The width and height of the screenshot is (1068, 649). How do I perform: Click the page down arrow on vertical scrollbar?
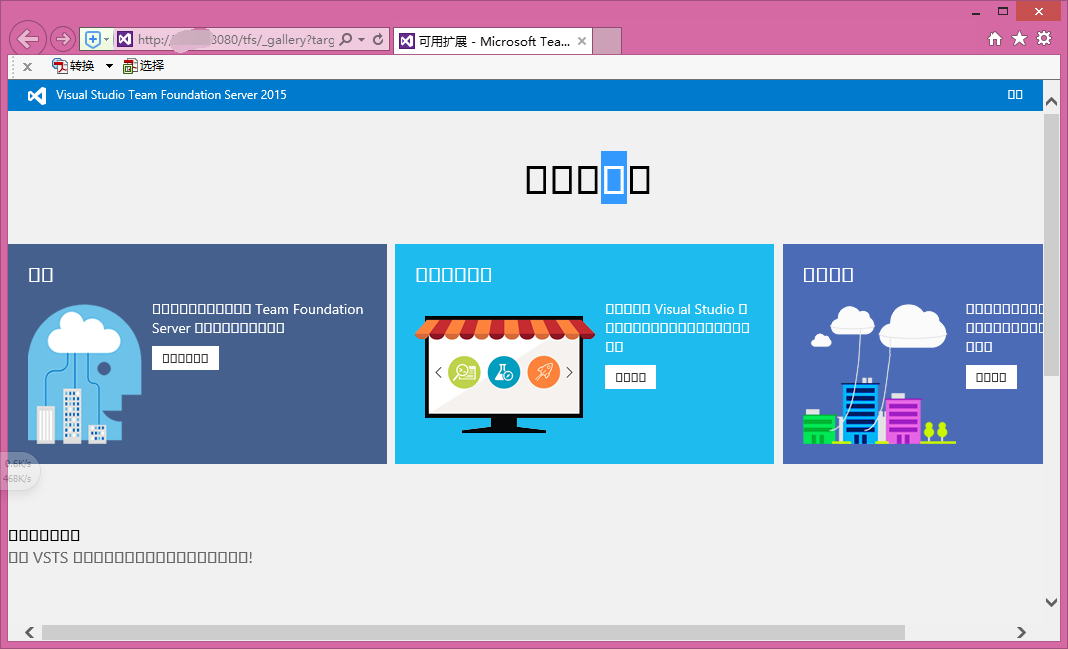(x=1051, y=602)
